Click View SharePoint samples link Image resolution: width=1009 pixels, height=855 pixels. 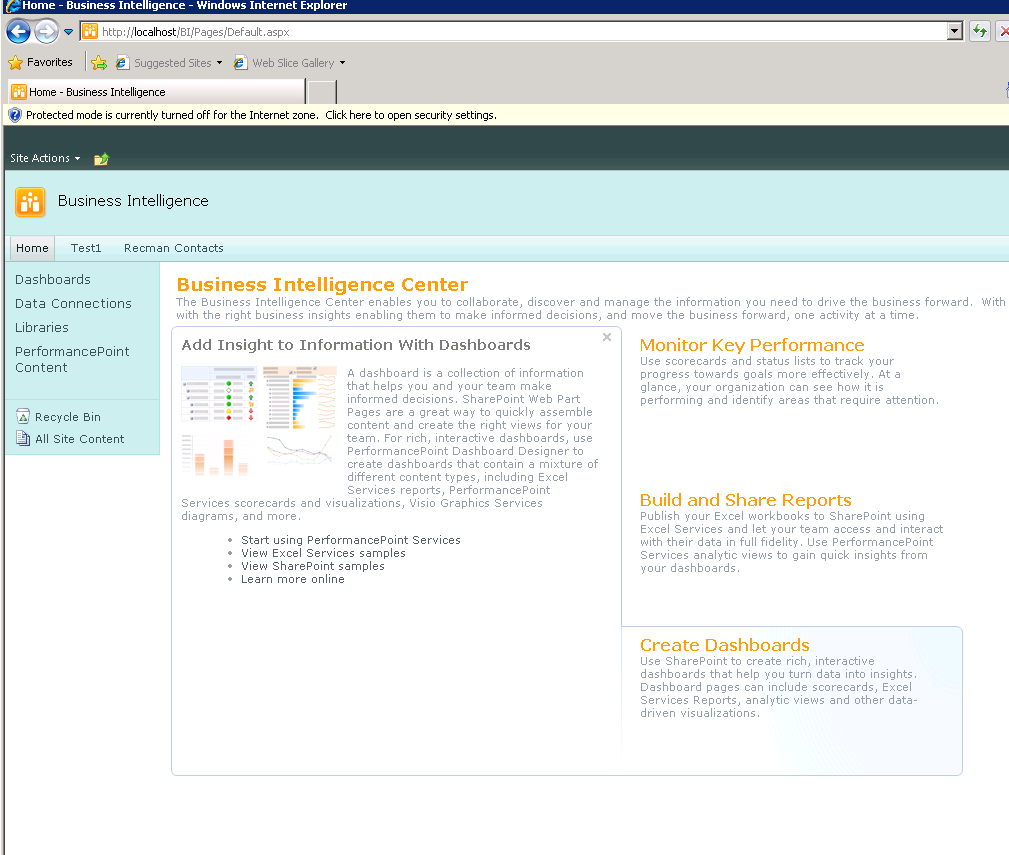coord(313,566)
